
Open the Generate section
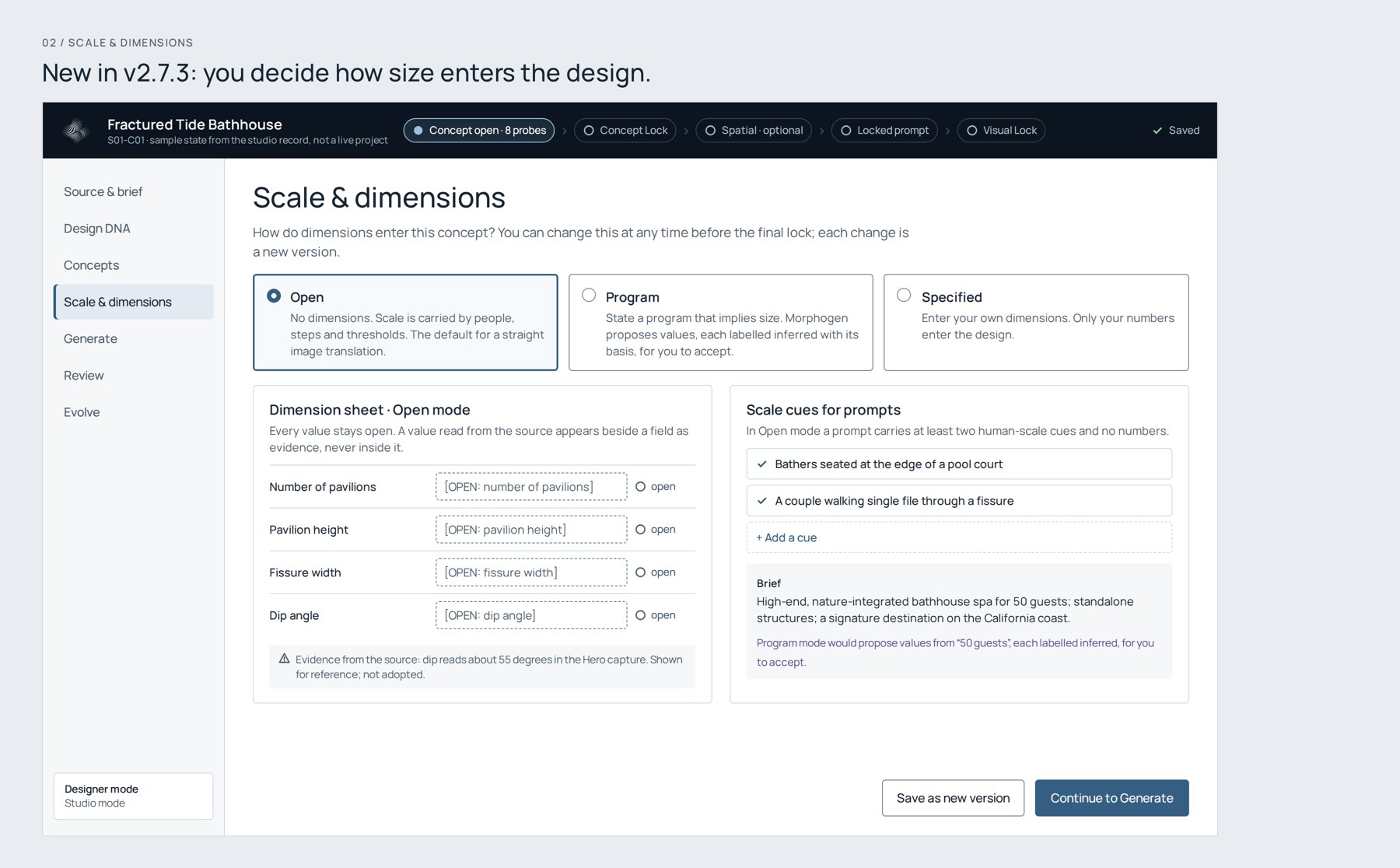point(133,338)
